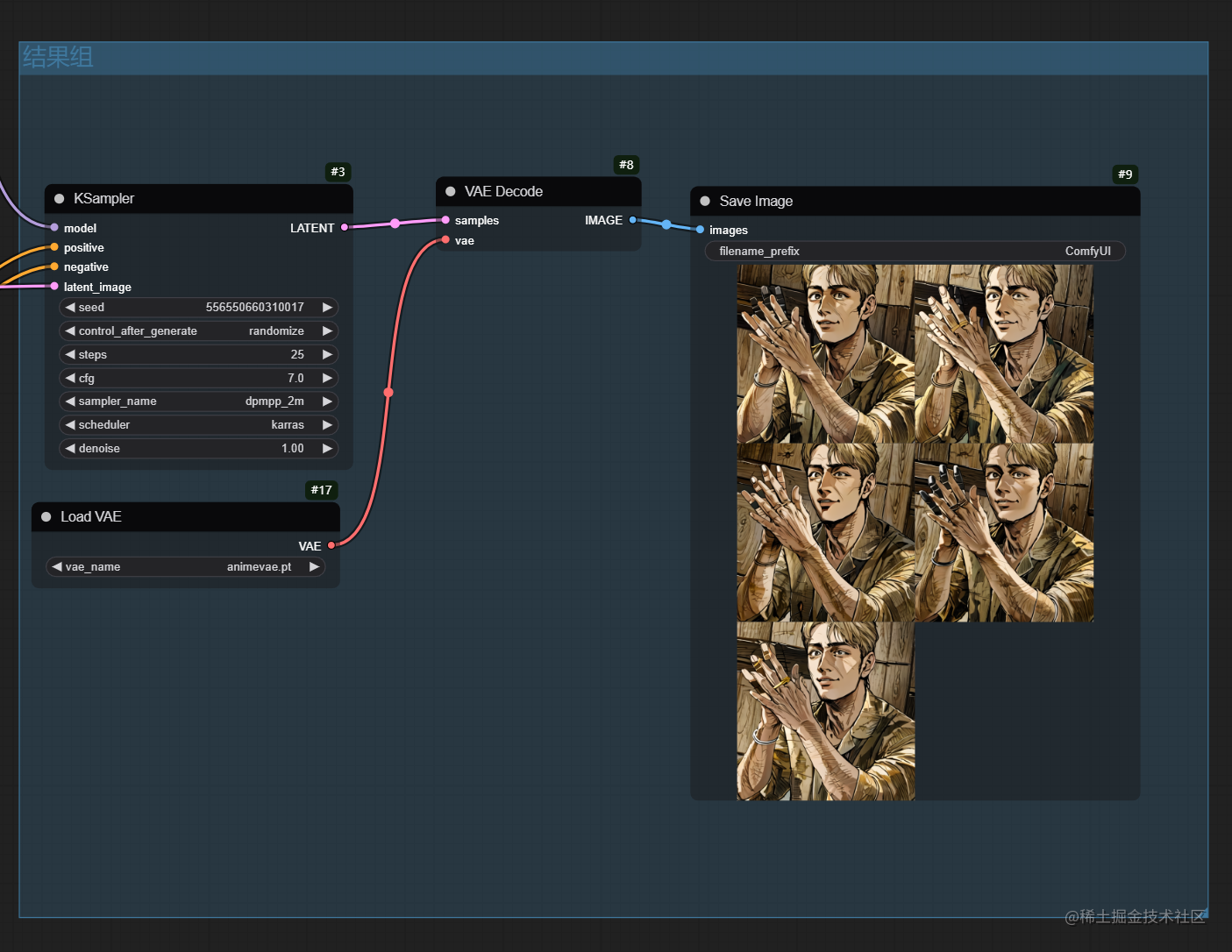This screenshot has height=952, width=1232.
Task: Open the sampler_name dpmpp_2m dropdown
Action: point(274,401)
